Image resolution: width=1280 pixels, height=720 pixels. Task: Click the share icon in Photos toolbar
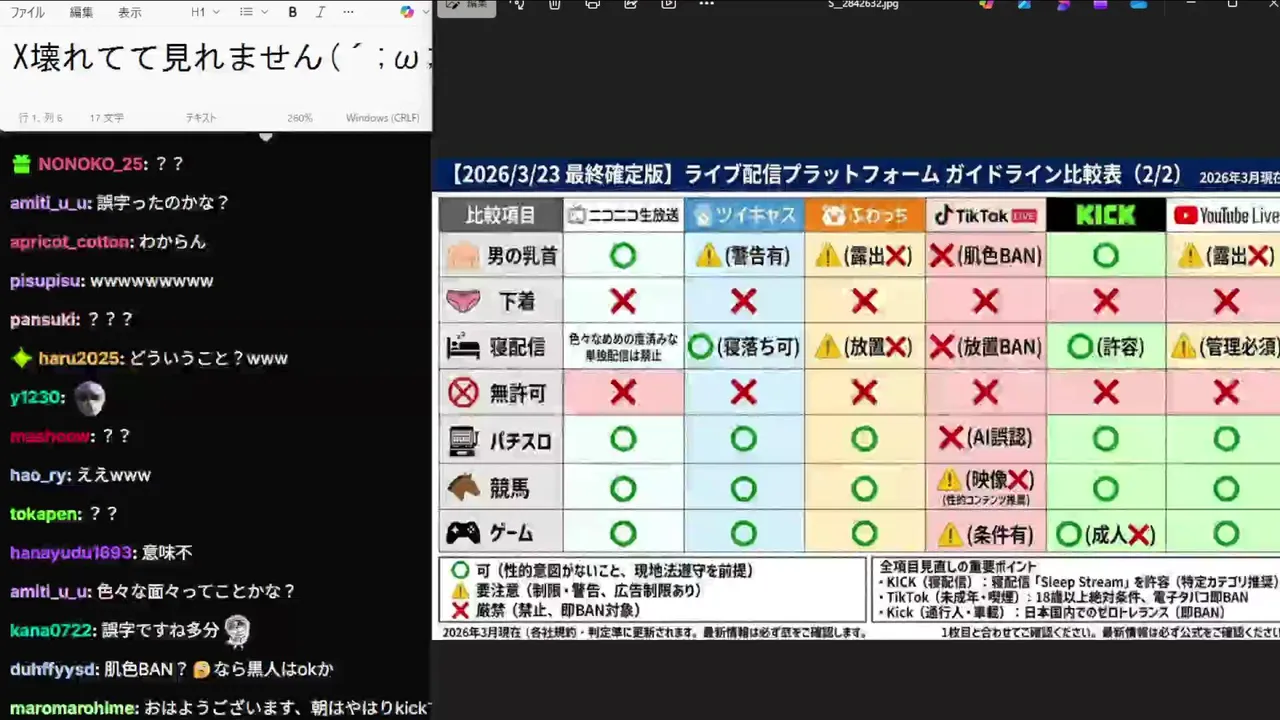tap(630, 4)
